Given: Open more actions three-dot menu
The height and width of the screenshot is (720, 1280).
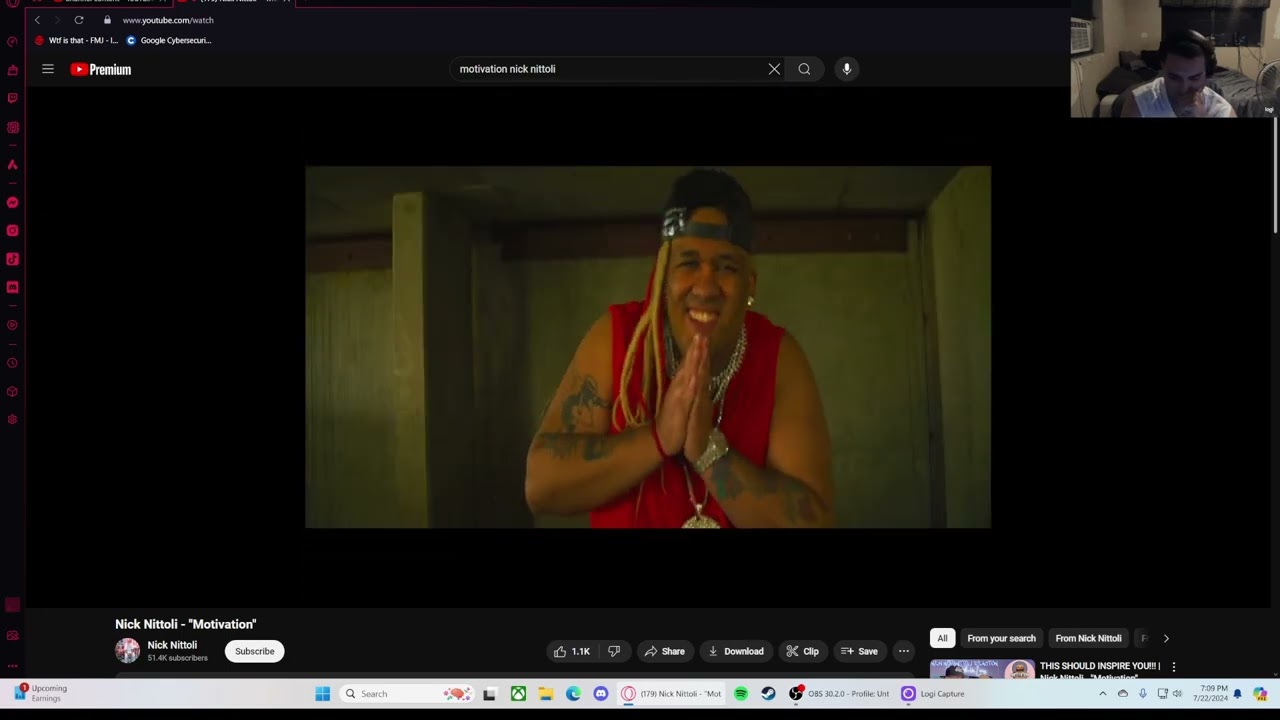Looking at the screenshot, I should pyautogui.click(x=903, y=651).
